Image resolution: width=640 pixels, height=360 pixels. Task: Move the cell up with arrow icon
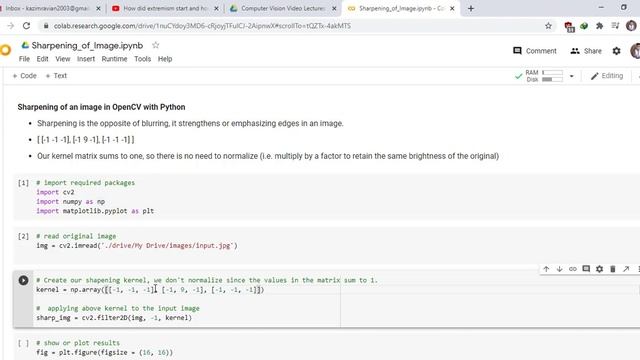(x=546, y=269)
